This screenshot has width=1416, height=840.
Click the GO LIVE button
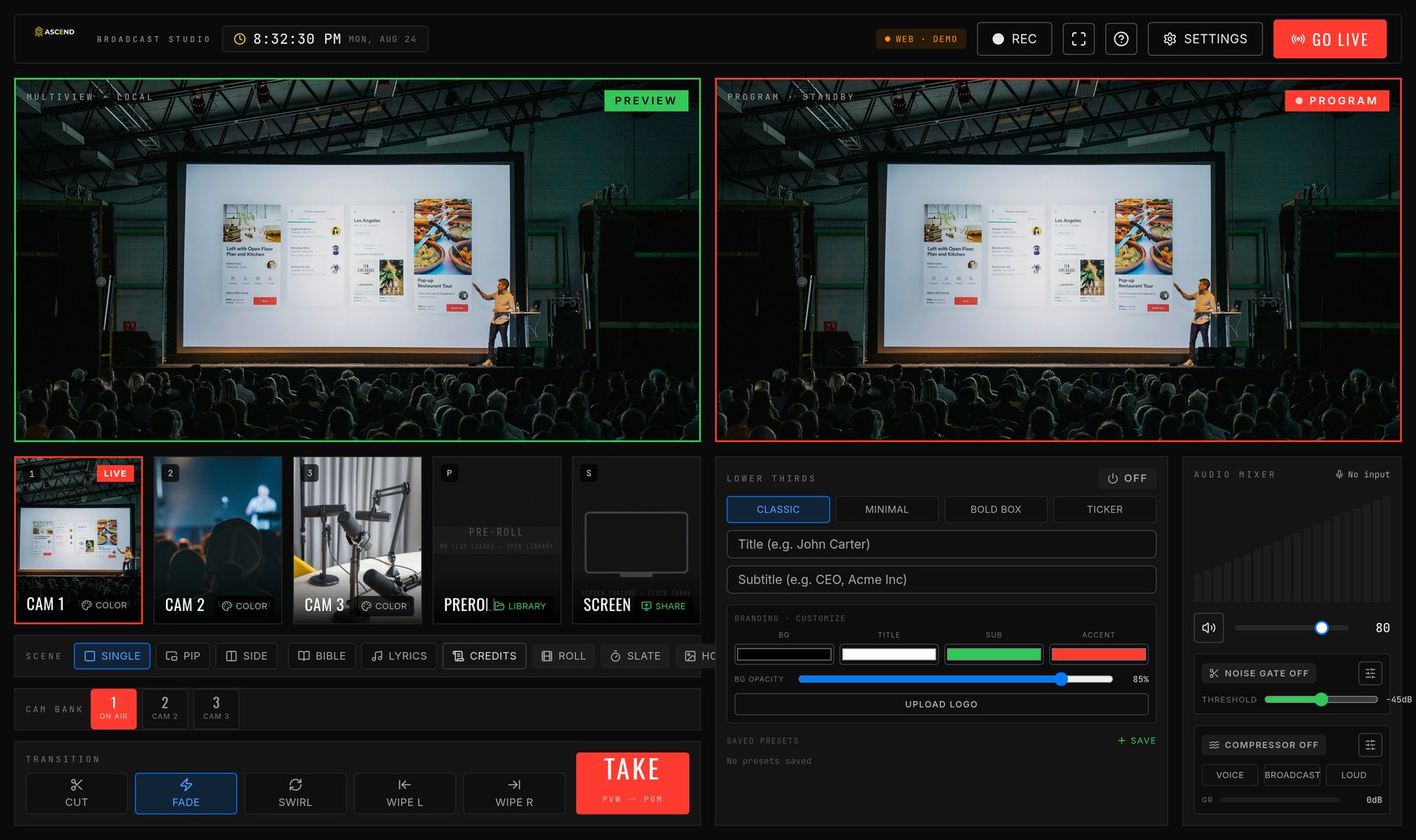pyautogui.click(x=1329, y=39)
